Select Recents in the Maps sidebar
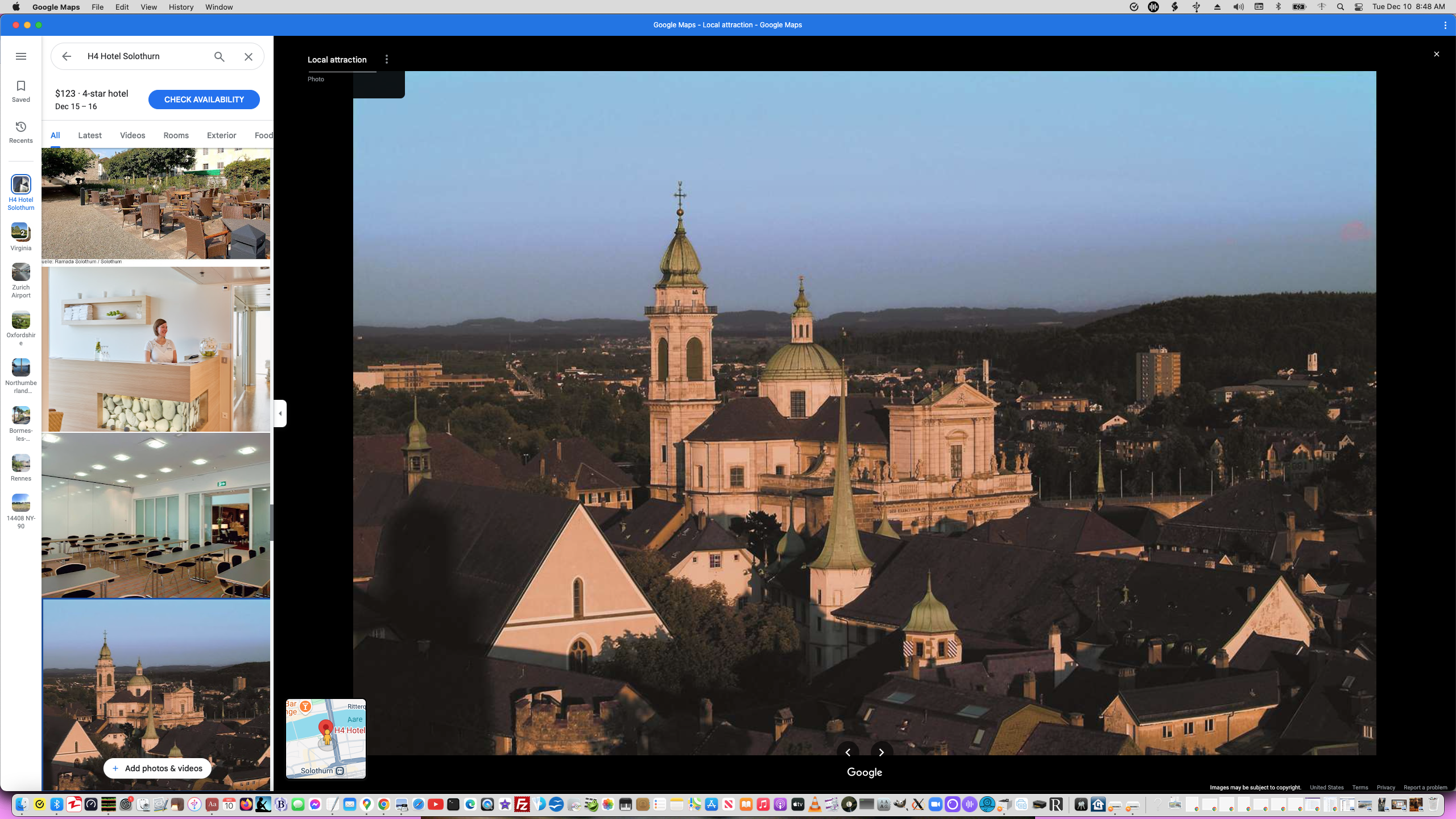This screenshot has width=1456, height=819. coord(20,132)
